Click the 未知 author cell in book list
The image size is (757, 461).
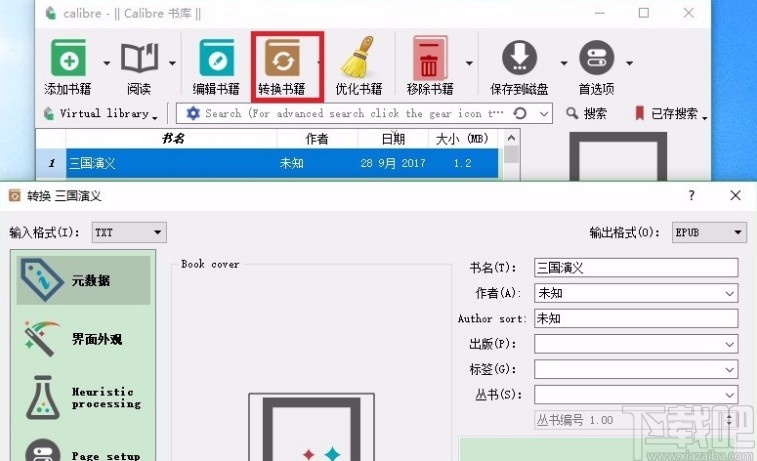292,163
